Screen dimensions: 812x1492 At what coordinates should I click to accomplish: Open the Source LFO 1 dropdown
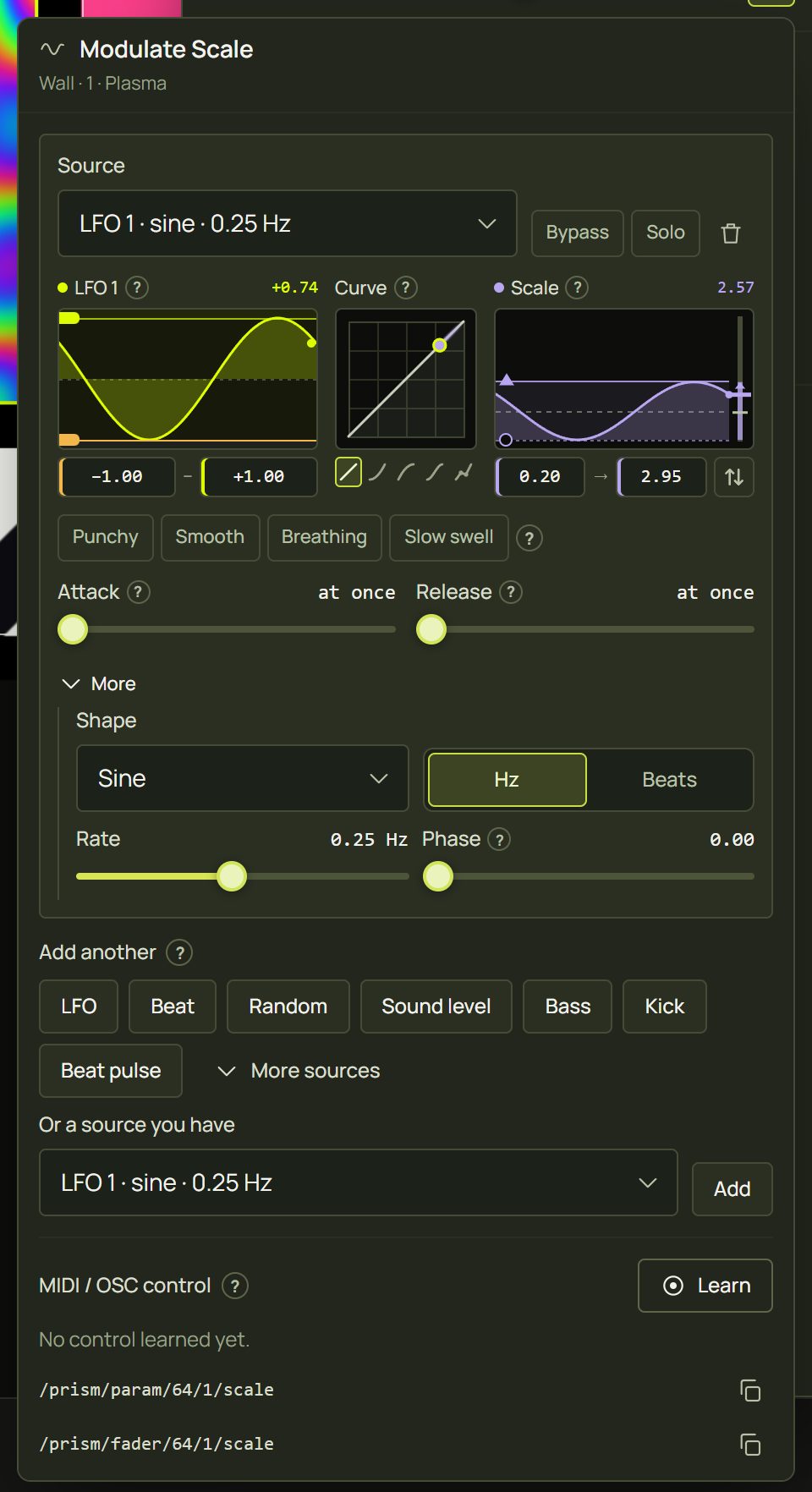288,223
